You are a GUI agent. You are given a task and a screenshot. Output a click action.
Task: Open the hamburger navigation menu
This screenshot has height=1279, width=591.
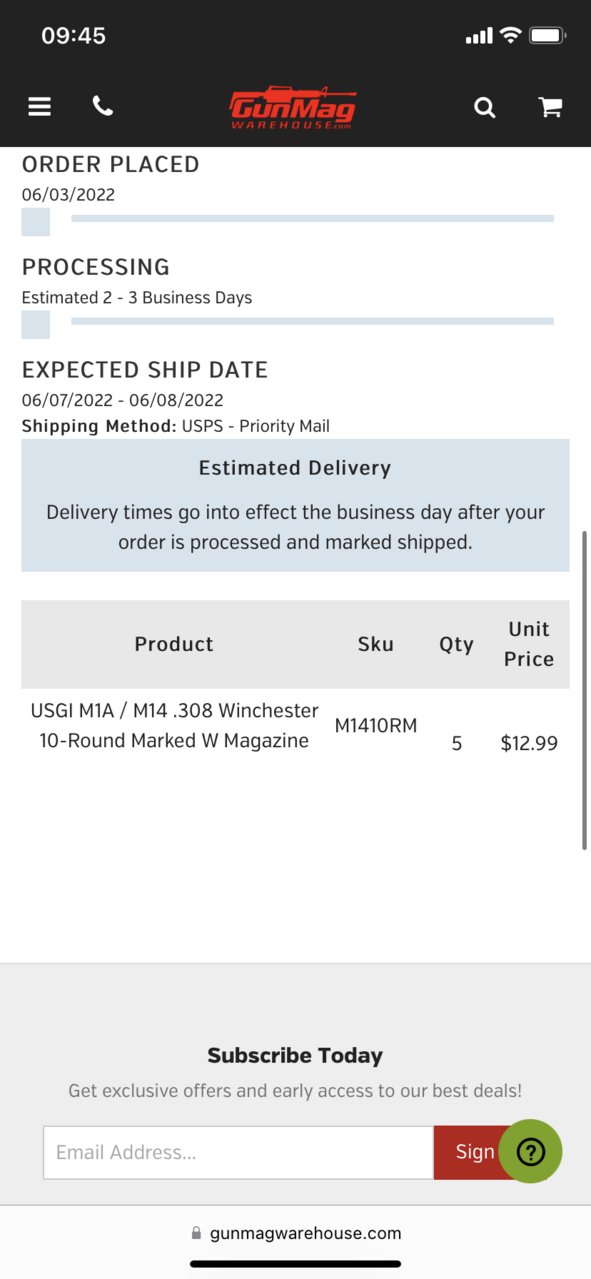[39, 106]
